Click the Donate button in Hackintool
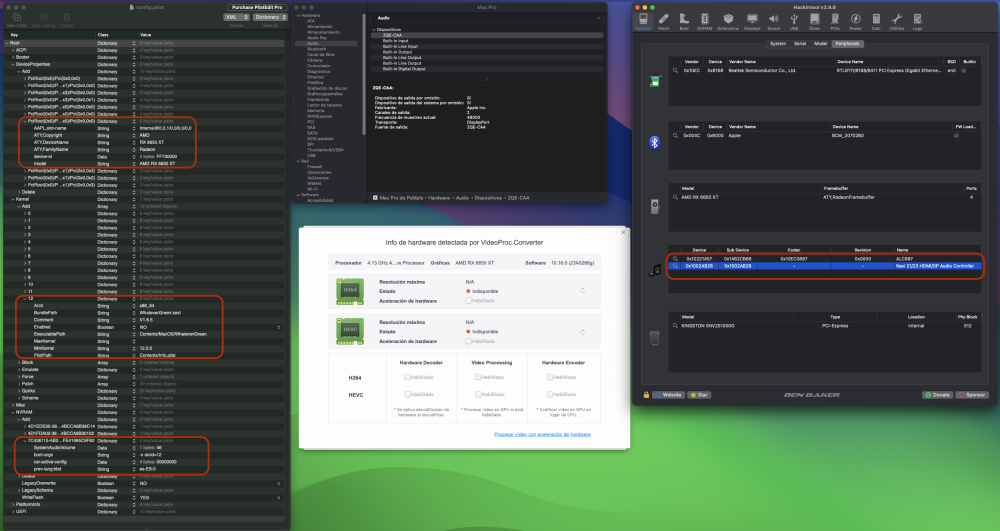This screenshot has height=531, width=1000. pyautogui.click(x=938, y=395)
